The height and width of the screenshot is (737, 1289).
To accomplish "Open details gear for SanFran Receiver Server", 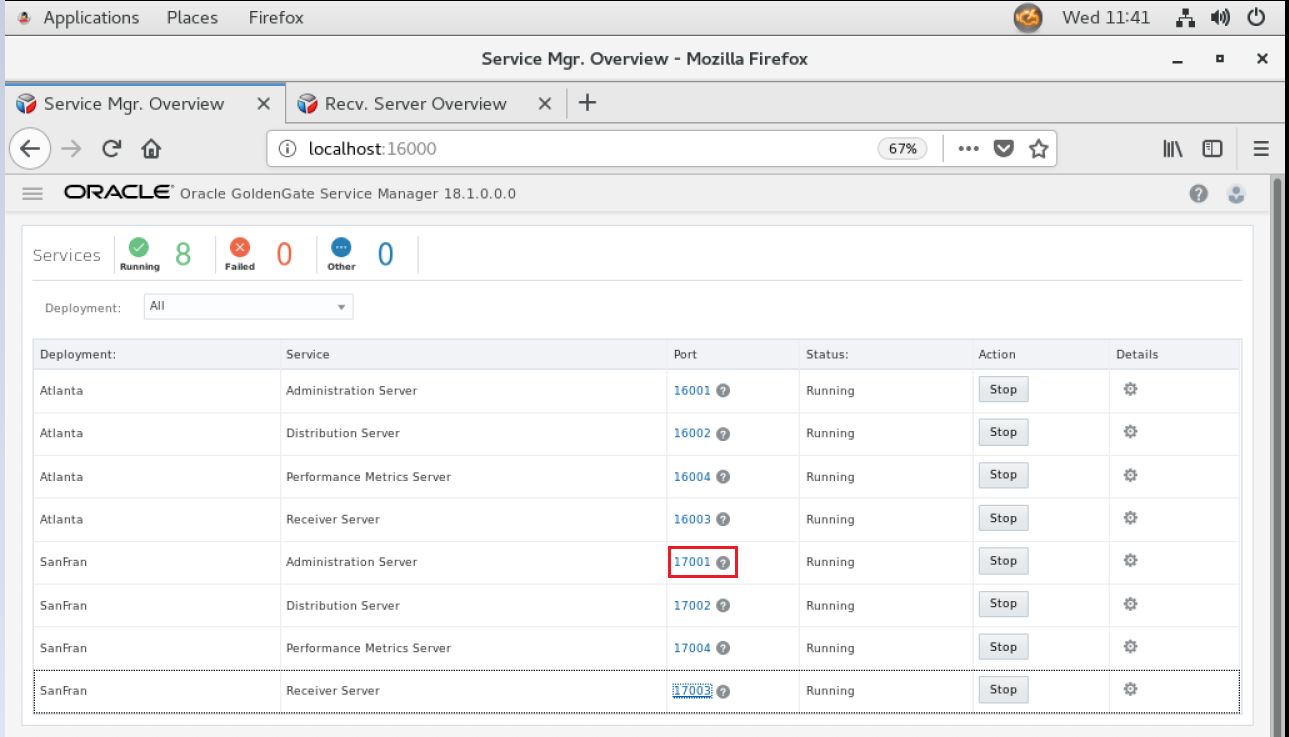I will [x=1131, y=690].
